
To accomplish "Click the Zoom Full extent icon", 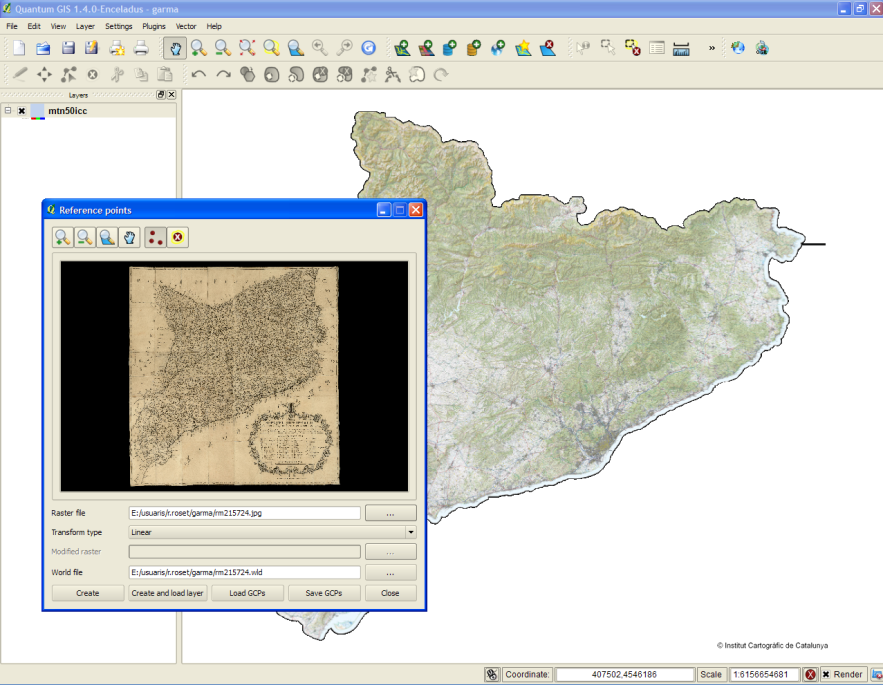I will click(247, 48).
